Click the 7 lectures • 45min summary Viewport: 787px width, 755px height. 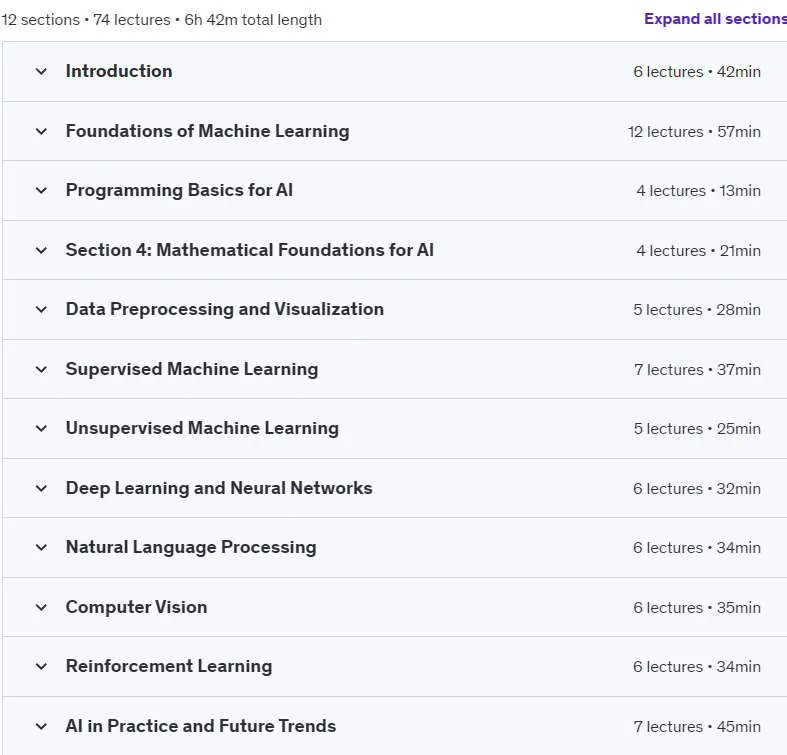697,726
